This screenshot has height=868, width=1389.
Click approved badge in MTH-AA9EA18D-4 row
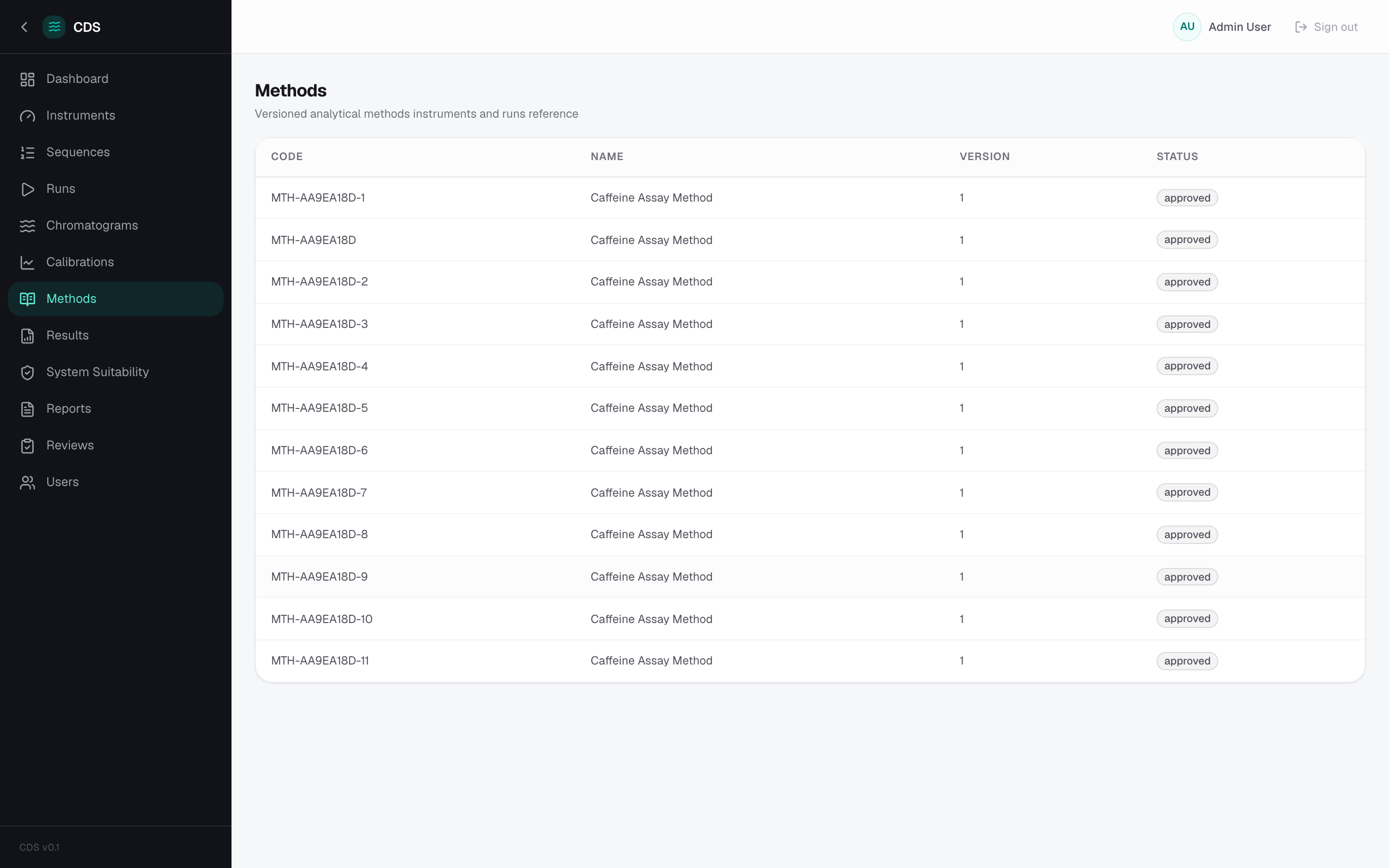[1187, 366]
